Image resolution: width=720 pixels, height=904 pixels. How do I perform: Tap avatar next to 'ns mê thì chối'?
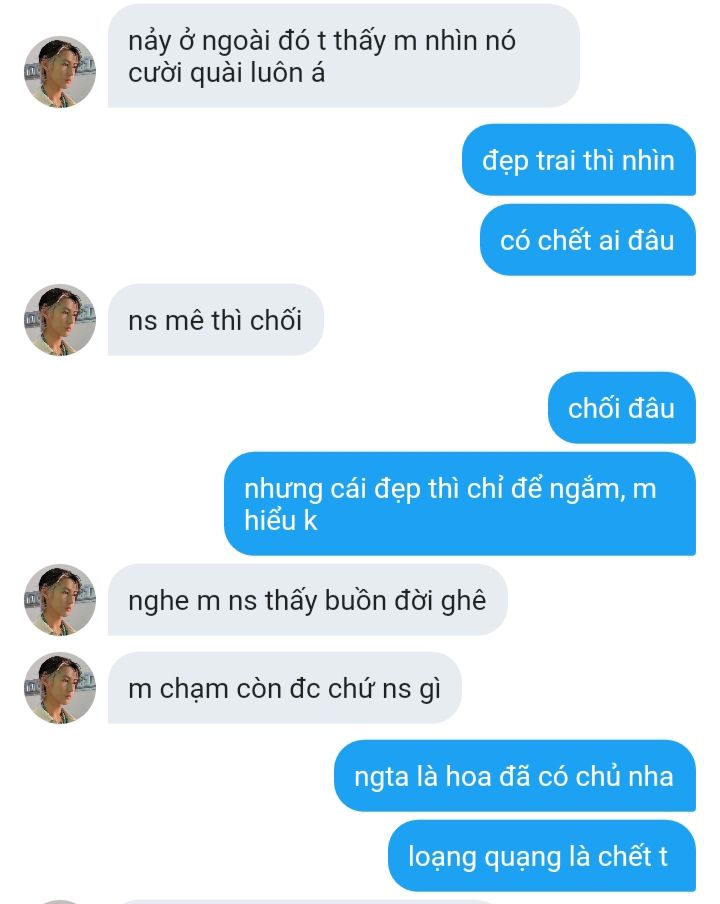click(60, 319)
